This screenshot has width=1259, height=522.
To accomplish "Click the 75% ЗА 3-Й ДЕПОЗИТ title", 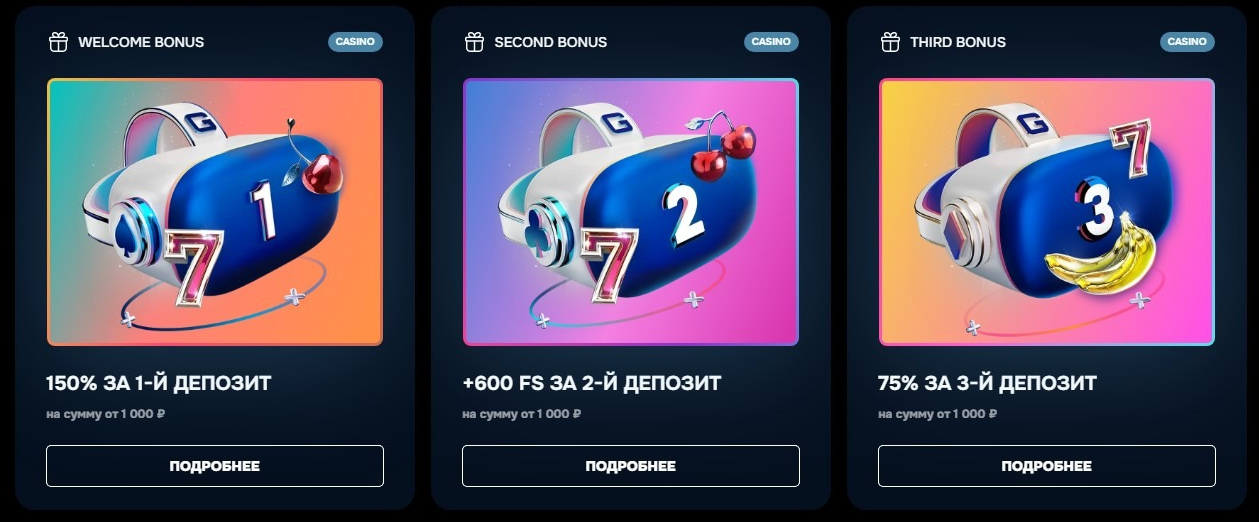I will pyautogui.click(x=987, y=383).
